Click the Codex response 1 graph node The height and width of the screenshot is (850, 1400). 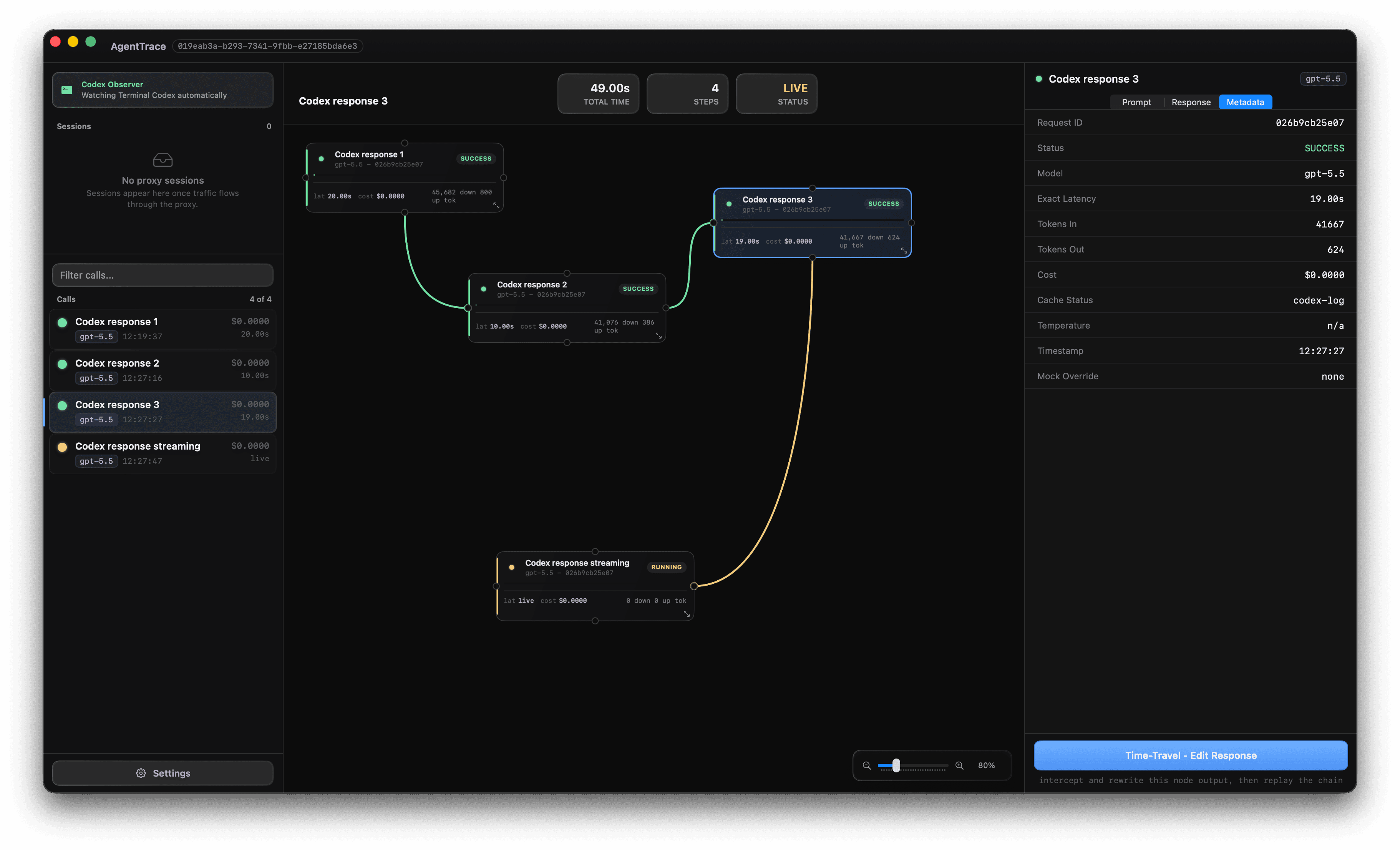pyautogui.click(x=405, y=177)
